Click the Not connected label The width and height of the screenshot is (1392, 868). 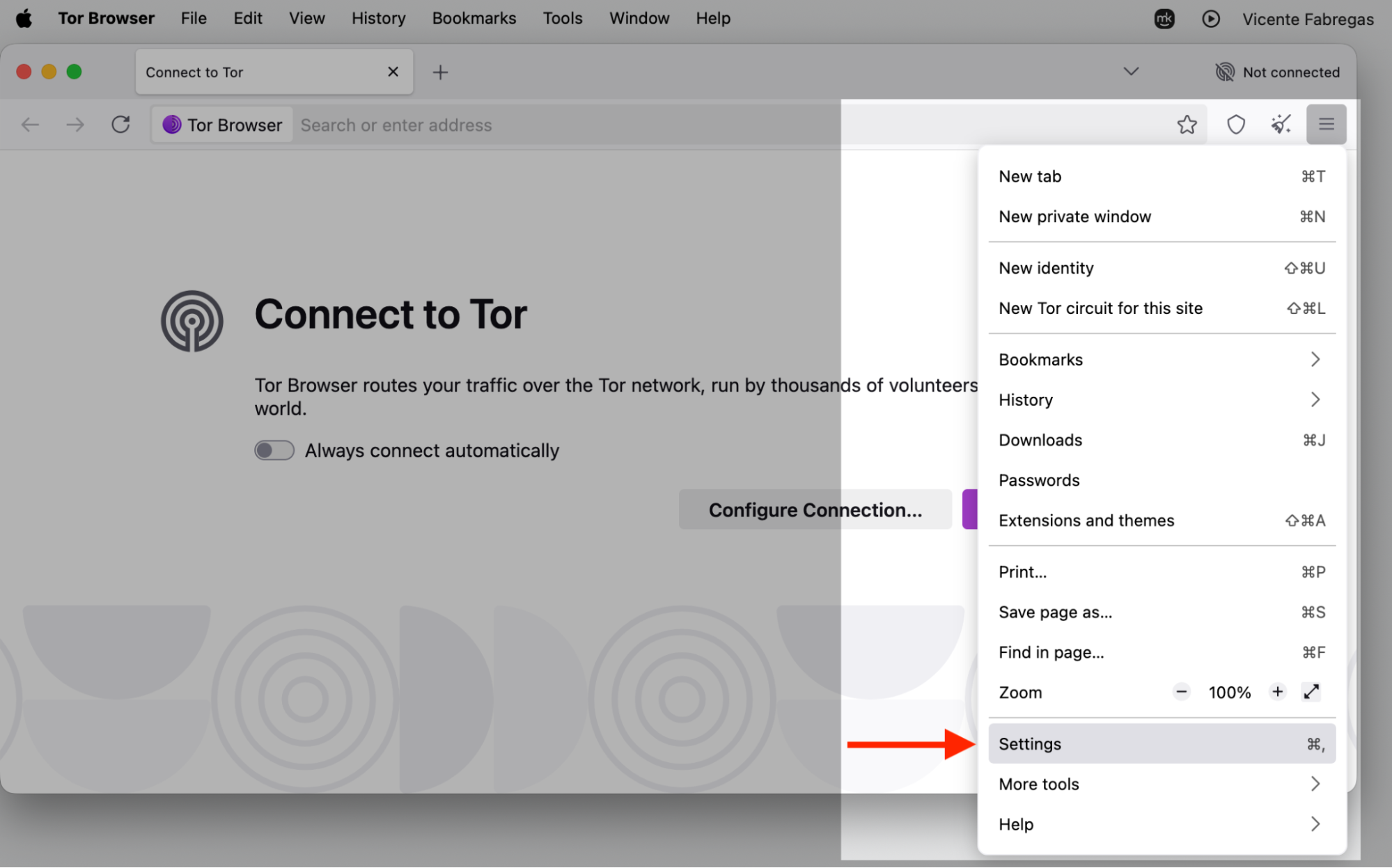tap(1290, 72)
